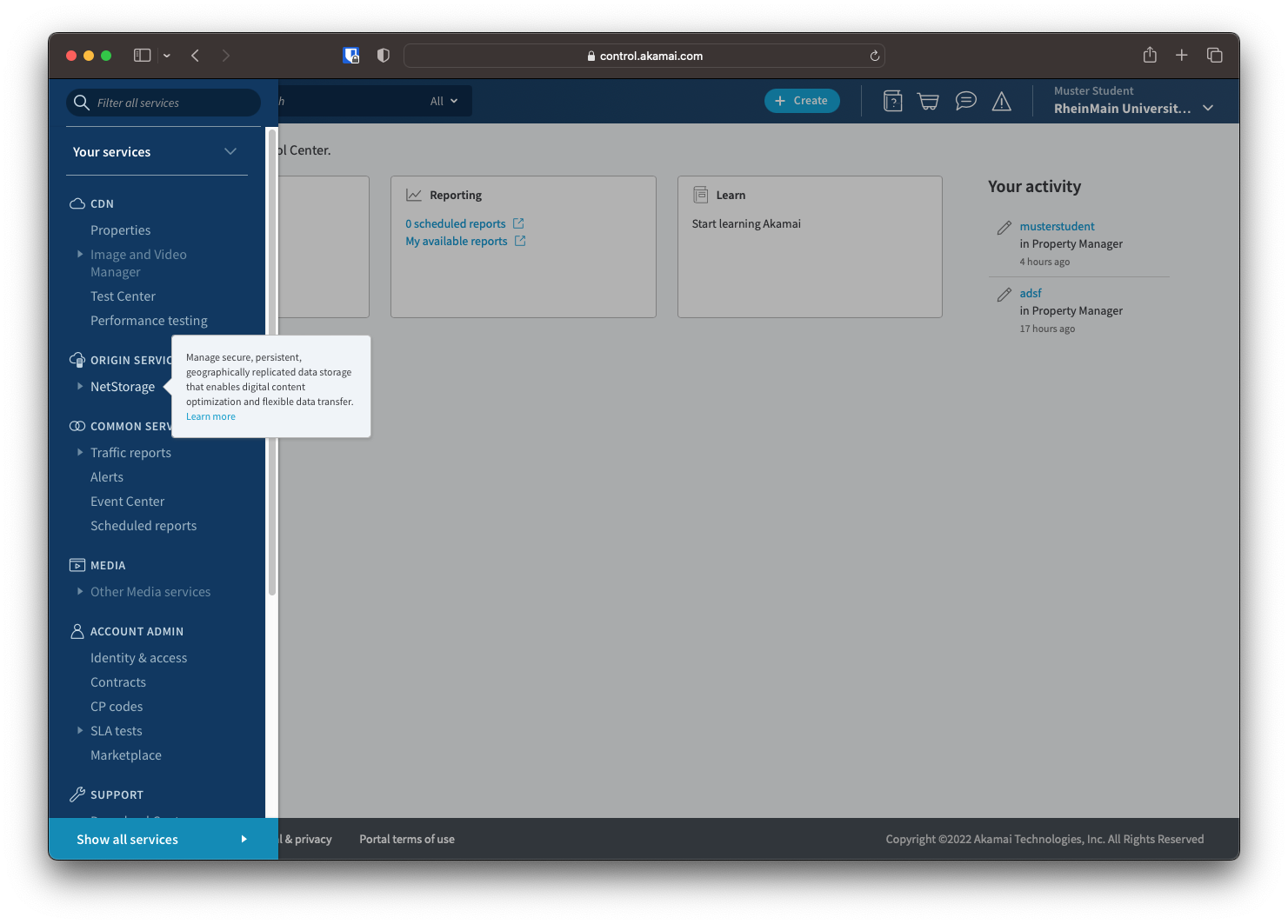
Task: Click the Account Admin person icon
Action: (x=77, y=631)
